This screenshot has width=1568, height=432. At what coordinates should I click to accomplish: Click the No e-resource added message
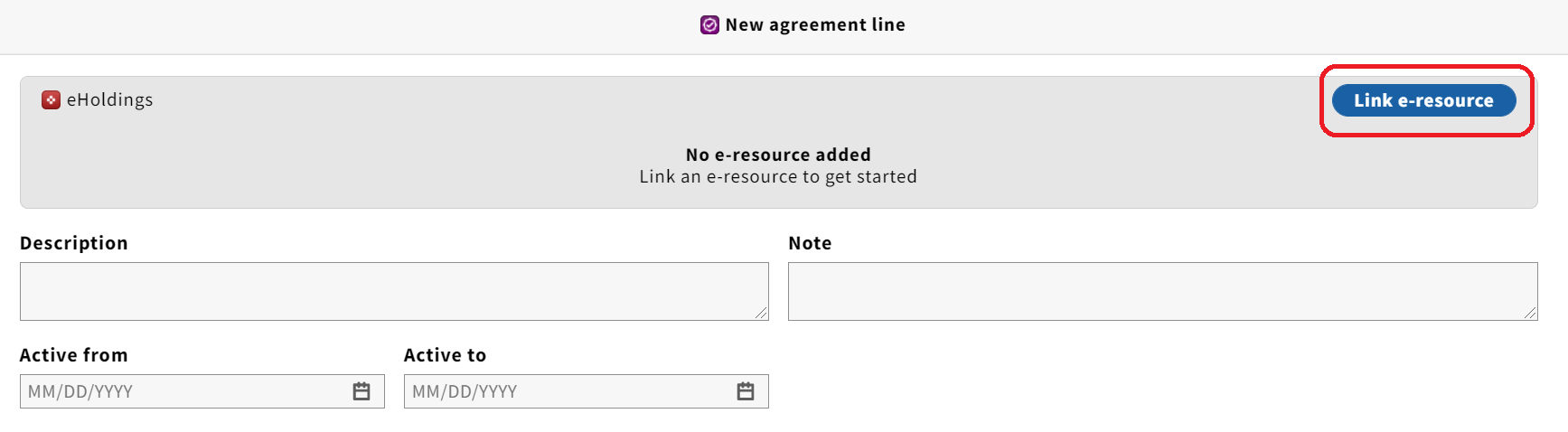pyautogui.click(x=778, y=155)
